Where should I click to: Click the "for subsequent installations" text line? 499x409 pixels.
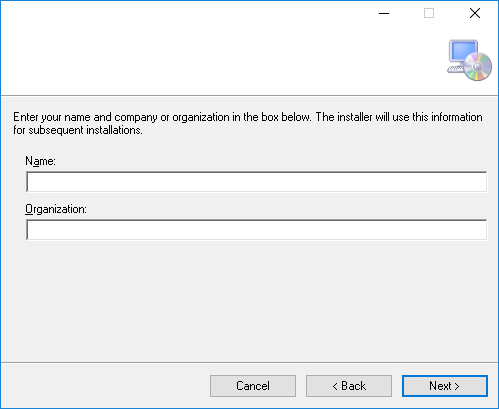[78, 130]
